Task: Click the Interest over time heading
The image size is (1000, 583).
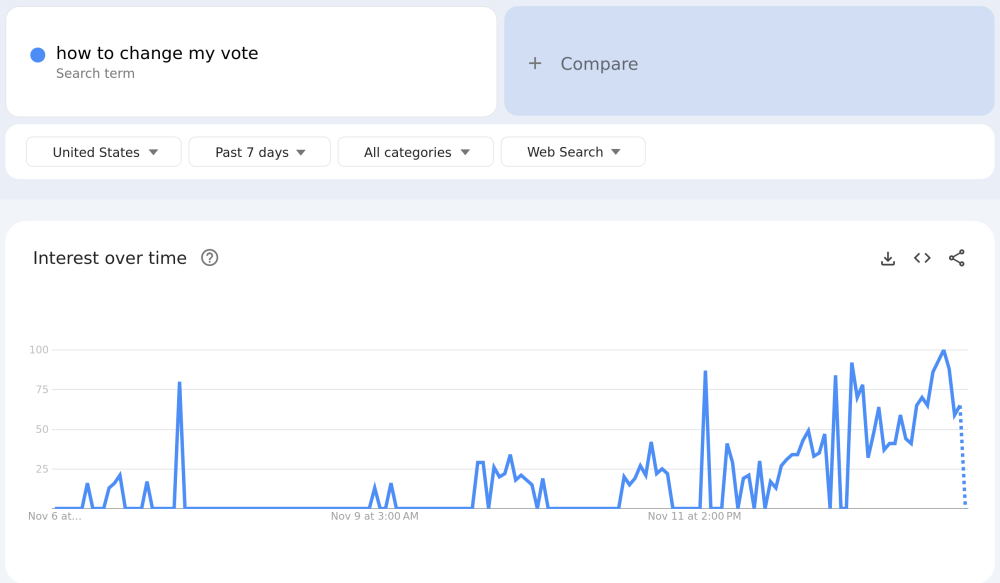Action: [110, 258]
